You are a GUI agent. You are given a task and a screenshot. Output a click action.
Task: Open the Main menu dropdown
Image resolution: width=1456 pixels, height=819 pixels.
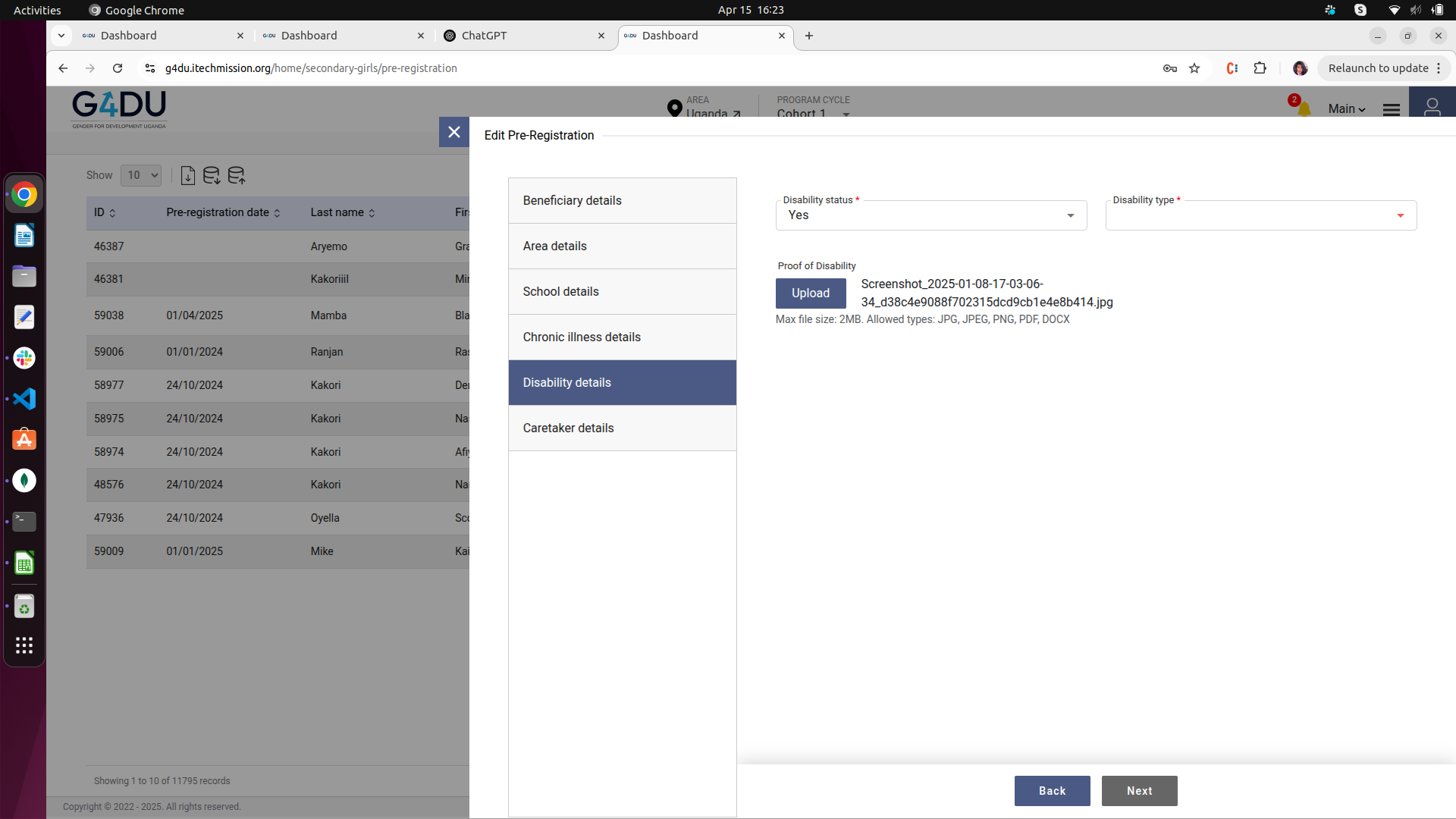1346,109
